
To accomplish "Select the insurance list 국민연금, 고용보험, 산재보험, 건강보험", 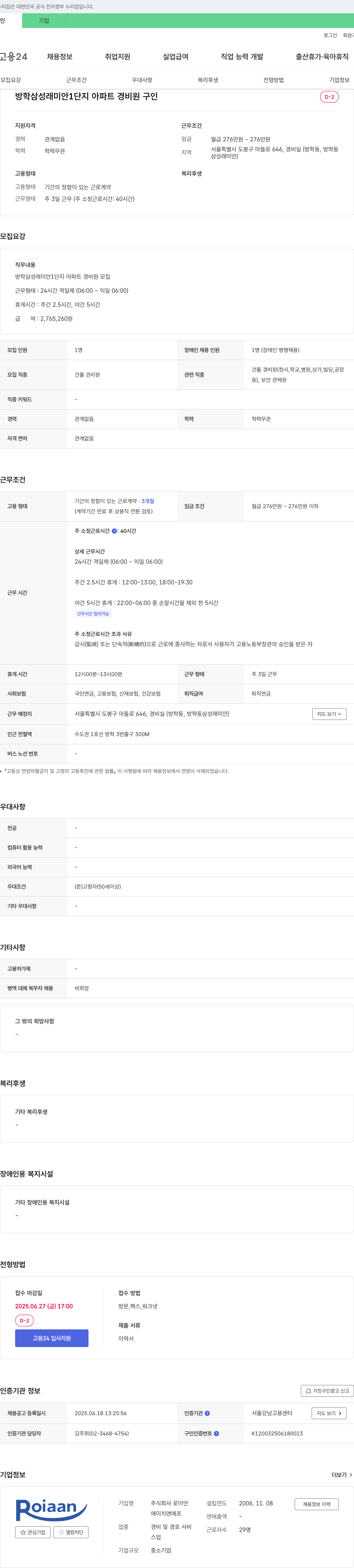I will click(x=118, y=694).
